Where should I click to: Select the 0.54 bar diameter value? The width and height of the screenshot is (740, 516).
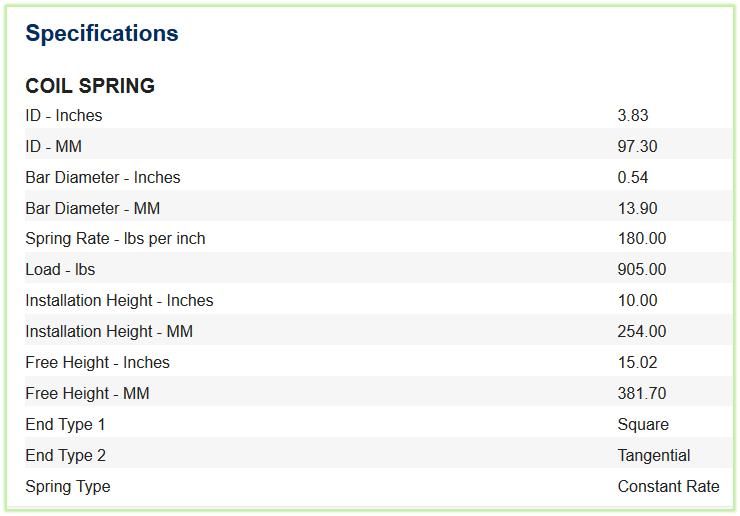[633, 178]
